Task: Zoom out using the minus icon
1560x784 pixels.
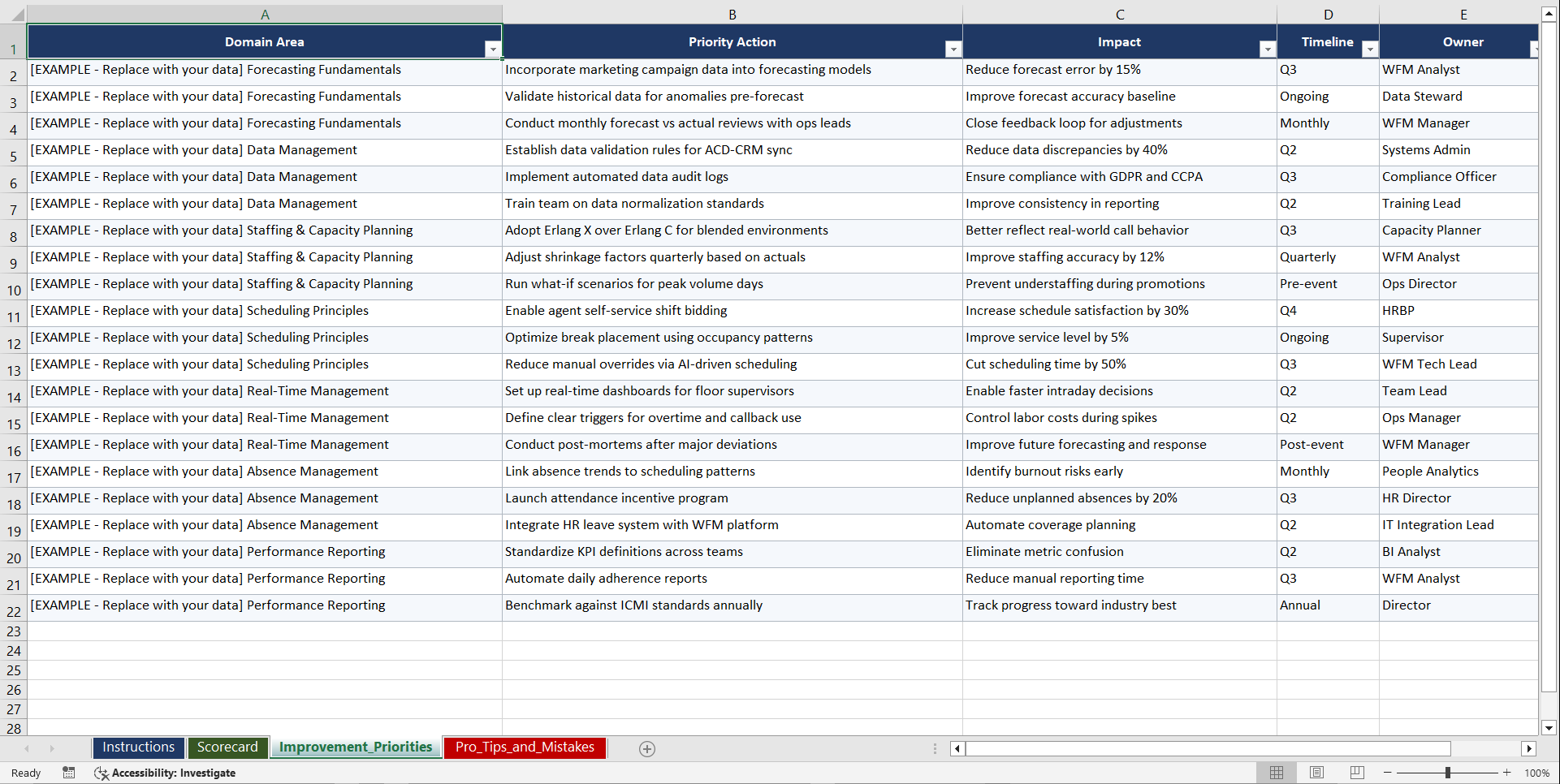Action: [1388, 773]
